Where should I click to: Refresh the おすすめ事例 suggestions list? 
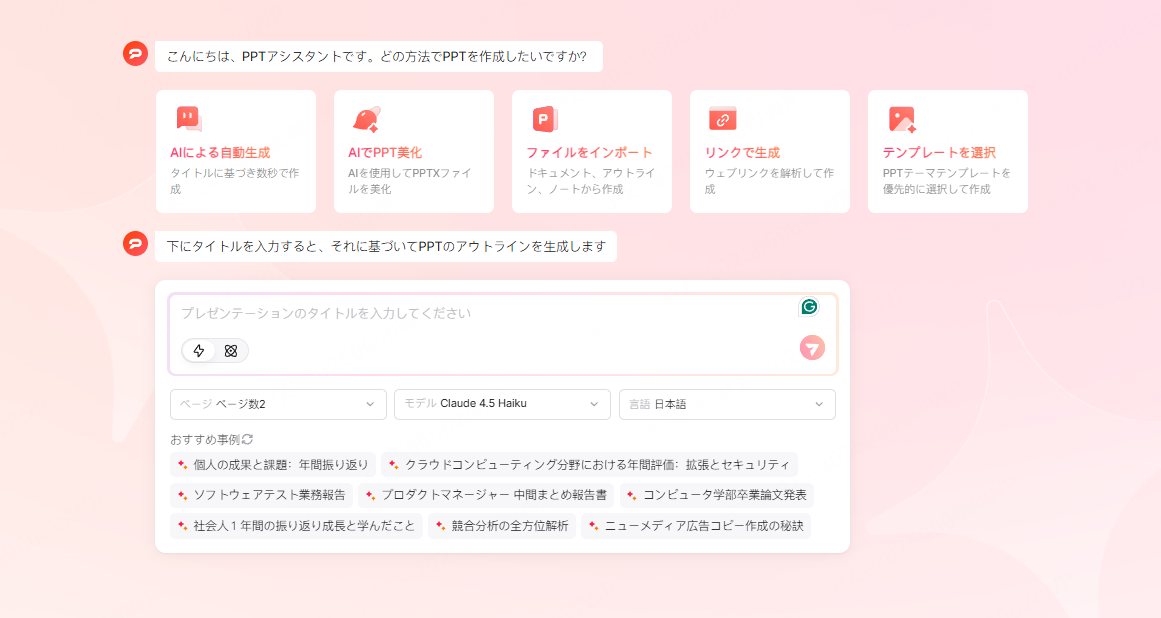[247, 439]
